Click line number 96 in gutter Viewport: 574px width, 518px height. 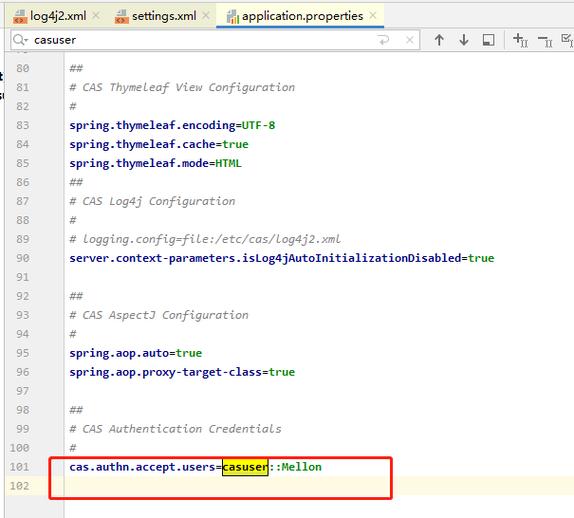tap(22, 372)
